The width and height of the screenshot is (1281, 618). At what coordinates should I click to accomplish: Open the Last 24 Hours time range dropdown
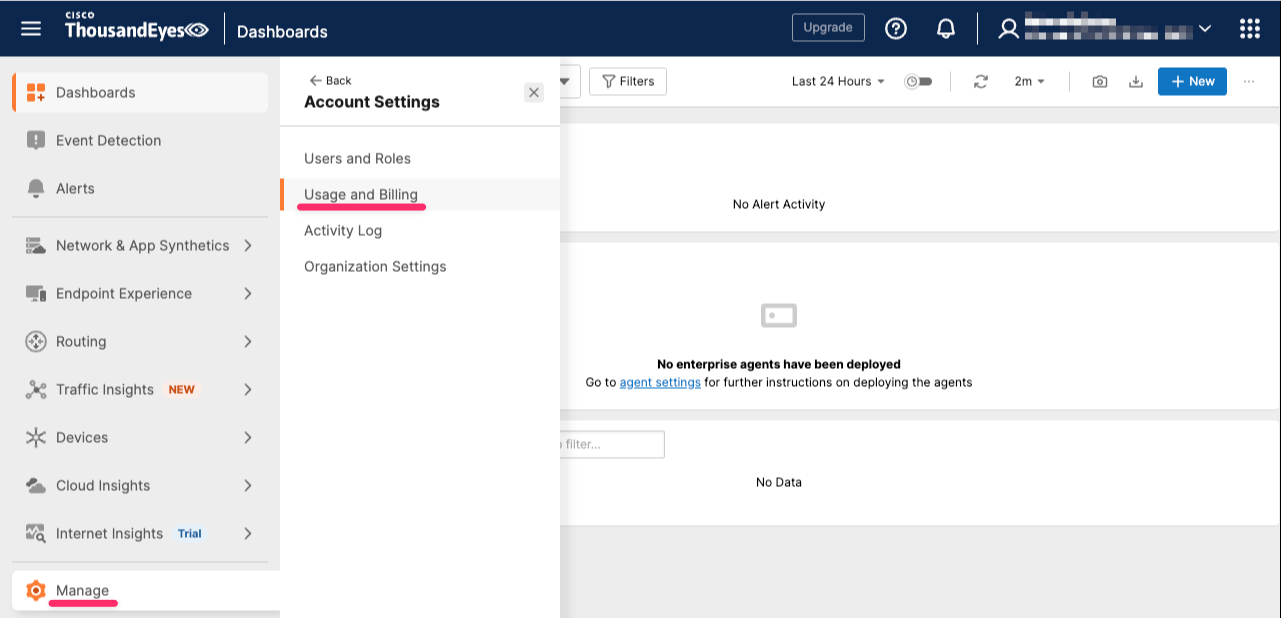838,82
